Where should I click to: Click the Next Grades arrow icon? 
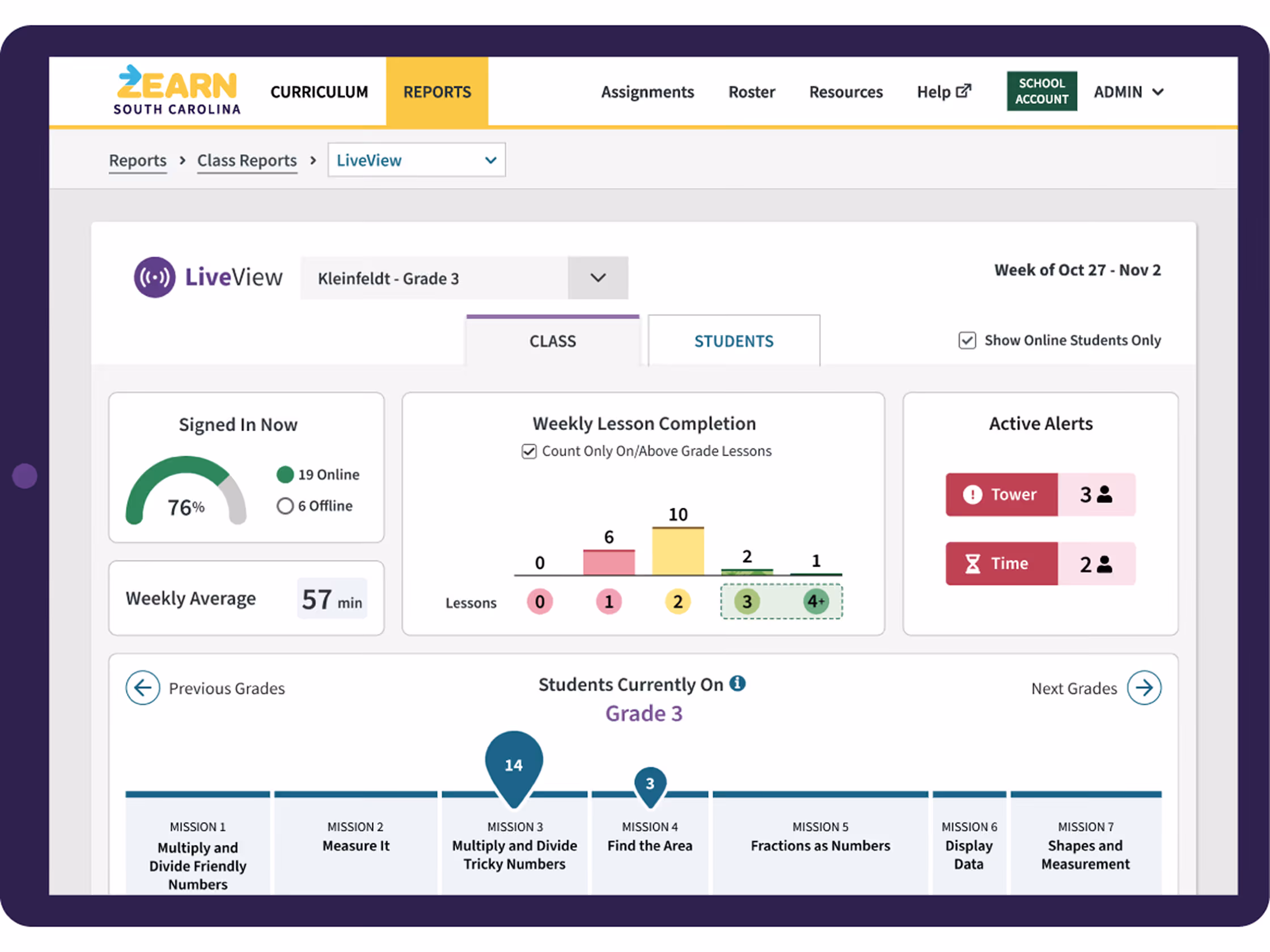click(x=1144, y=687)
